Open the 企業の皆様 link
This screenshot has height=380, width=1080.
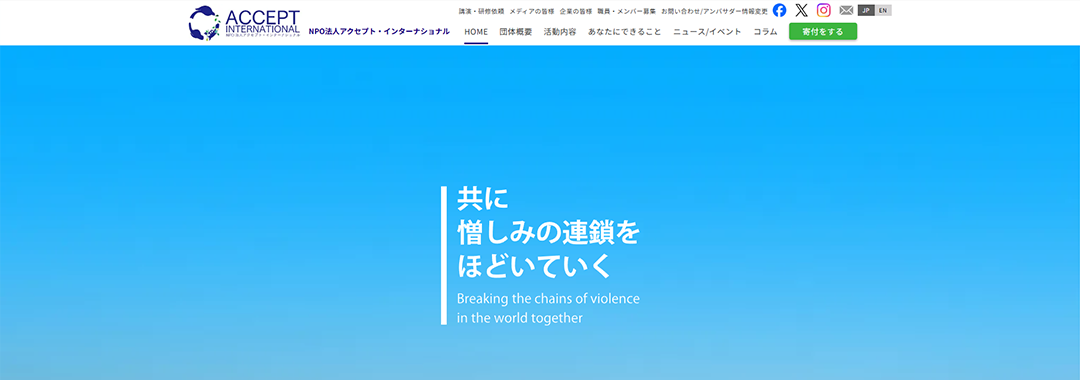point(576,11)
